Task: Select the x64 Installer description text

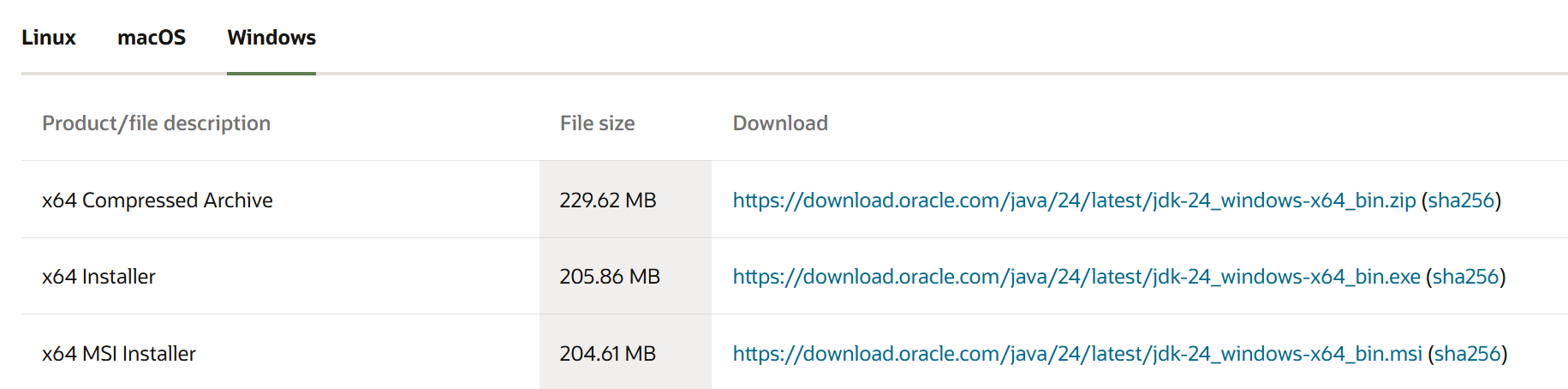Action: point(98,277)
